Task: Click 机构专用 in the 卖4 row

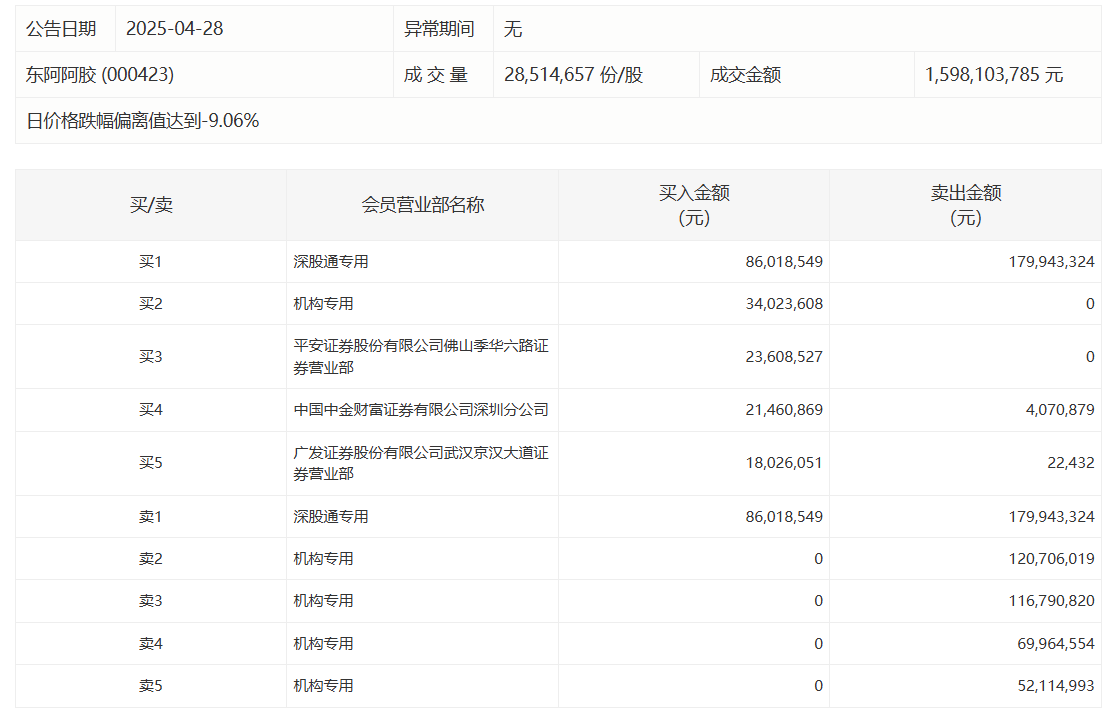Action: coord(323,643)
